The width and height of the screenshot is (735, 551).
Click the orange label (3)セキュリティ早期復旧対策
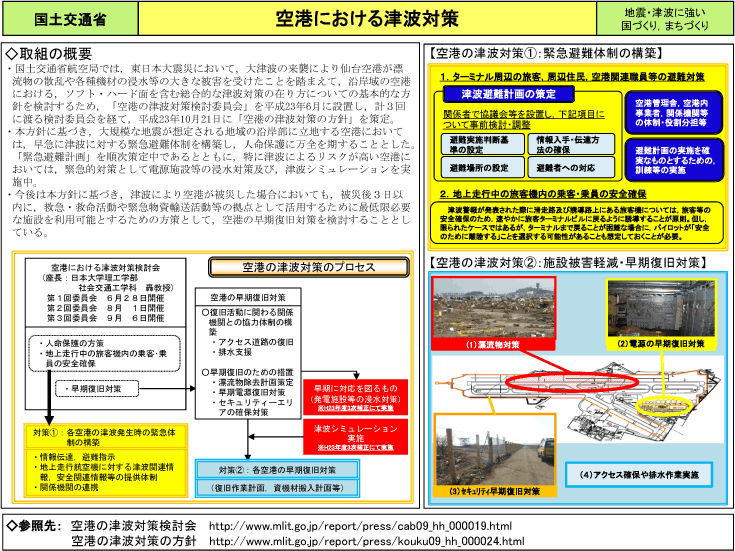point(495,491)
